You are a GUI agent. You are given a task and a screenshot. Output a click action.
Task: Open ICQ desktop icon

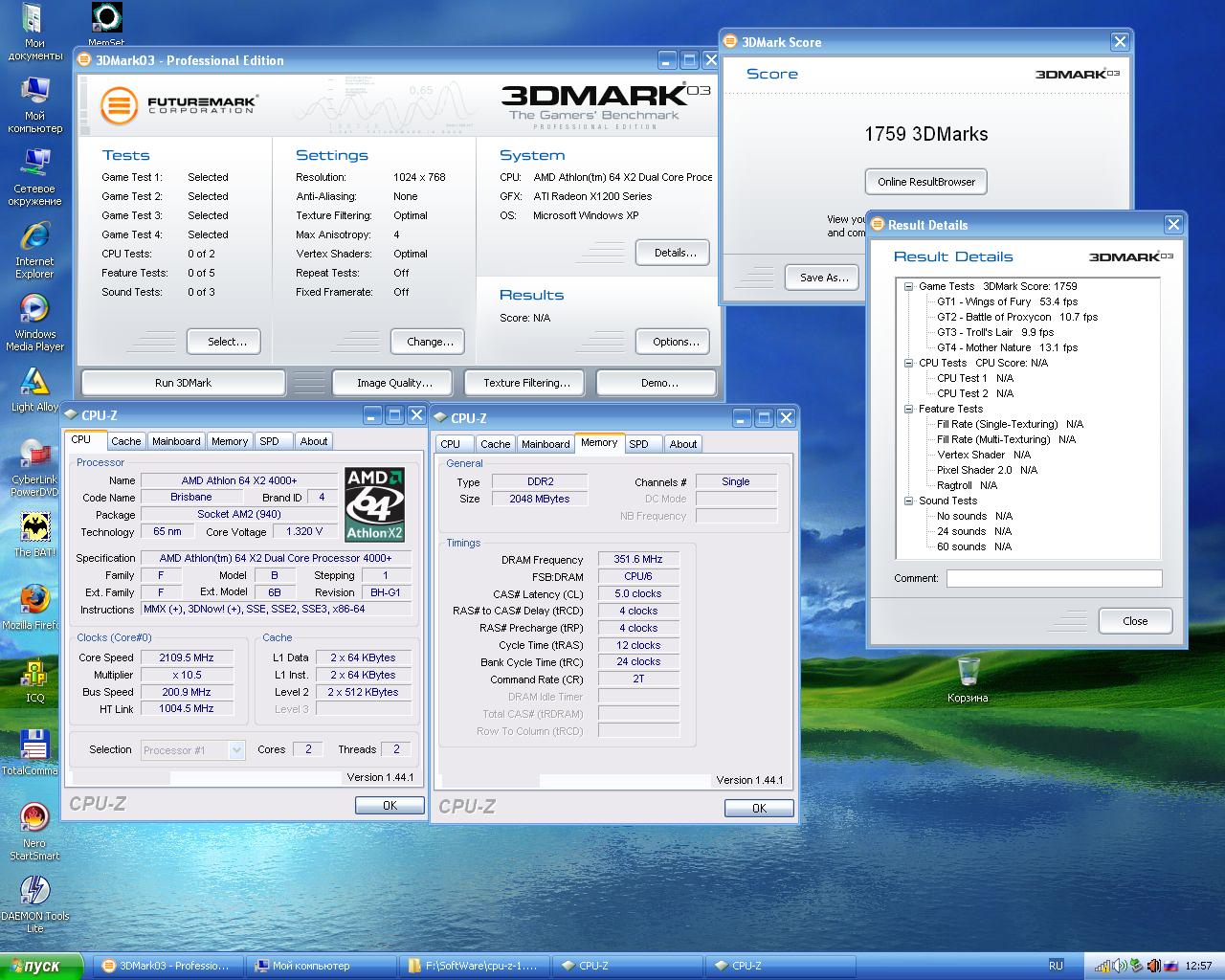pos(34,680)
